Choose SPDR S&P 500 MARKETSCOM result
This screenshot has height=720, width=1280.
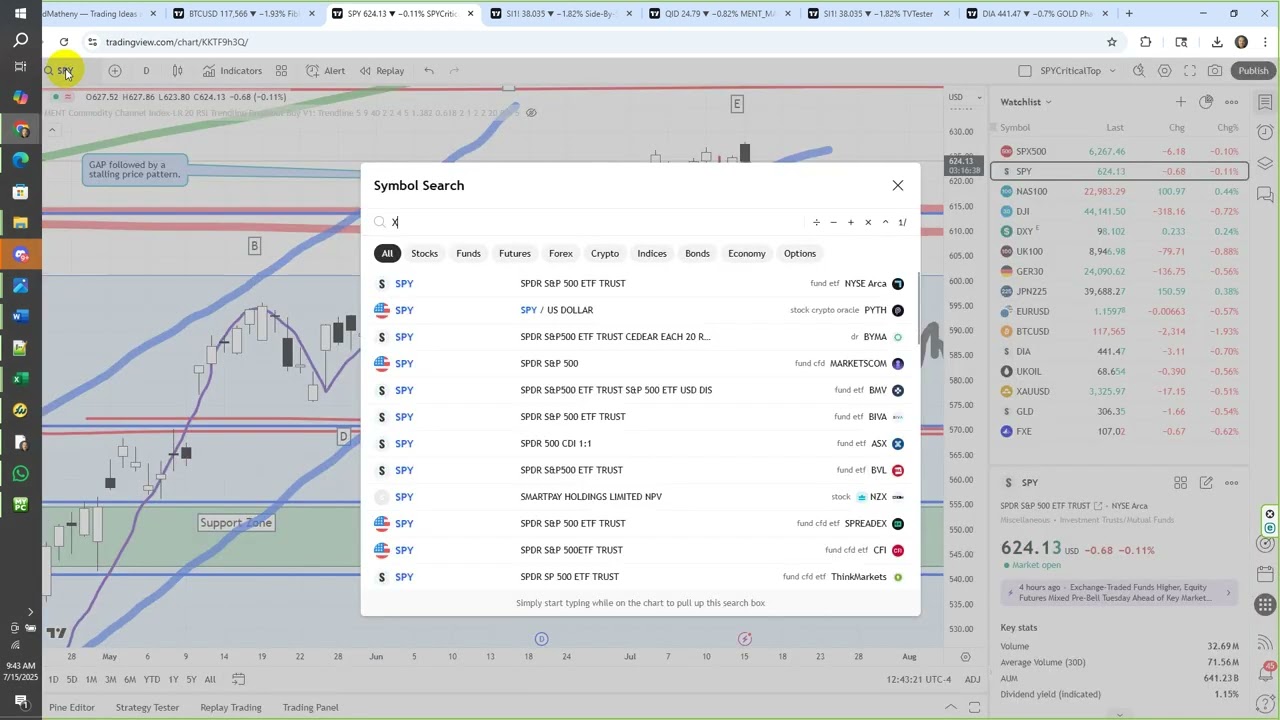[640, 363]
